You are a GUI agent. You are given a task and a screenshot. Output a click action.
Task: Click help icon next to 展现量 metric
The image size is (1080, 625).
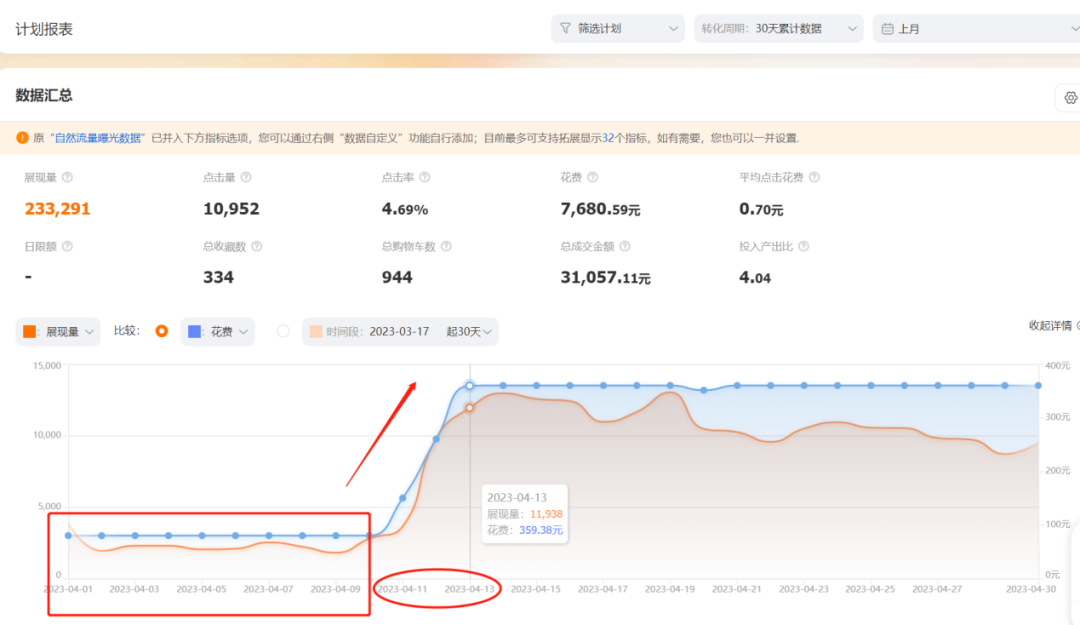68,177
